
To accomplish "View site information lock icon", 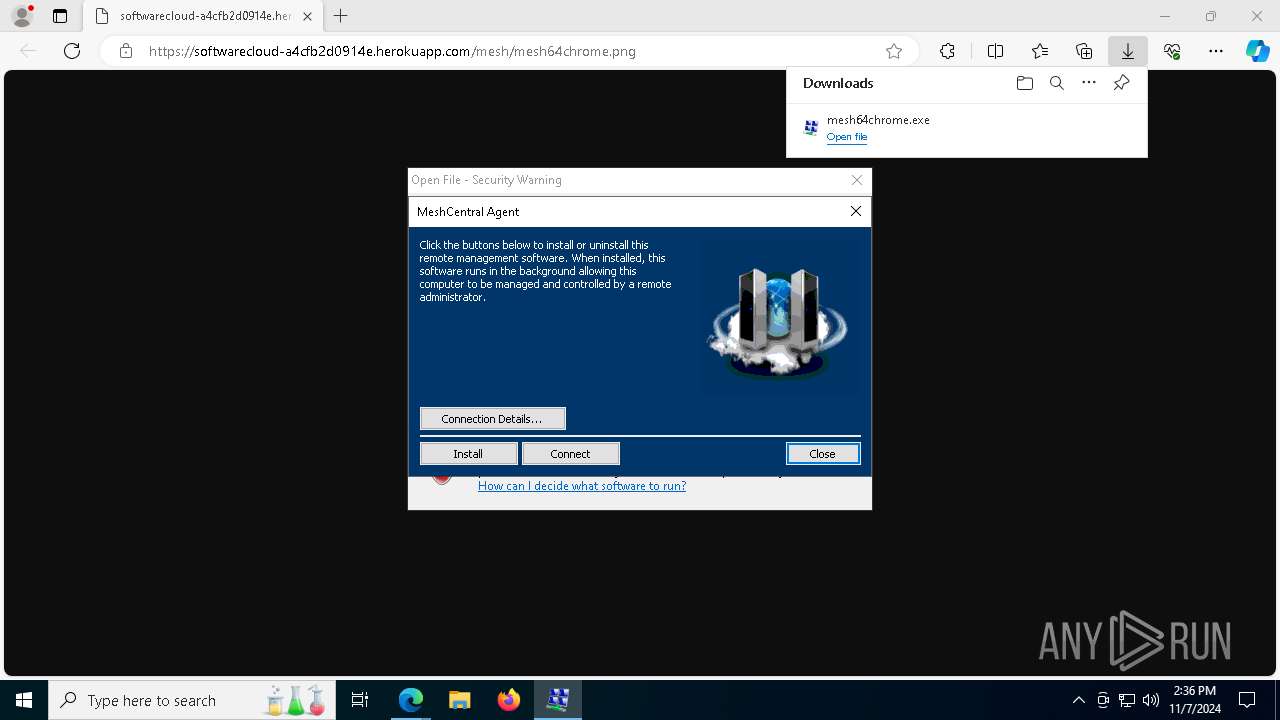I will click(126, 51).
